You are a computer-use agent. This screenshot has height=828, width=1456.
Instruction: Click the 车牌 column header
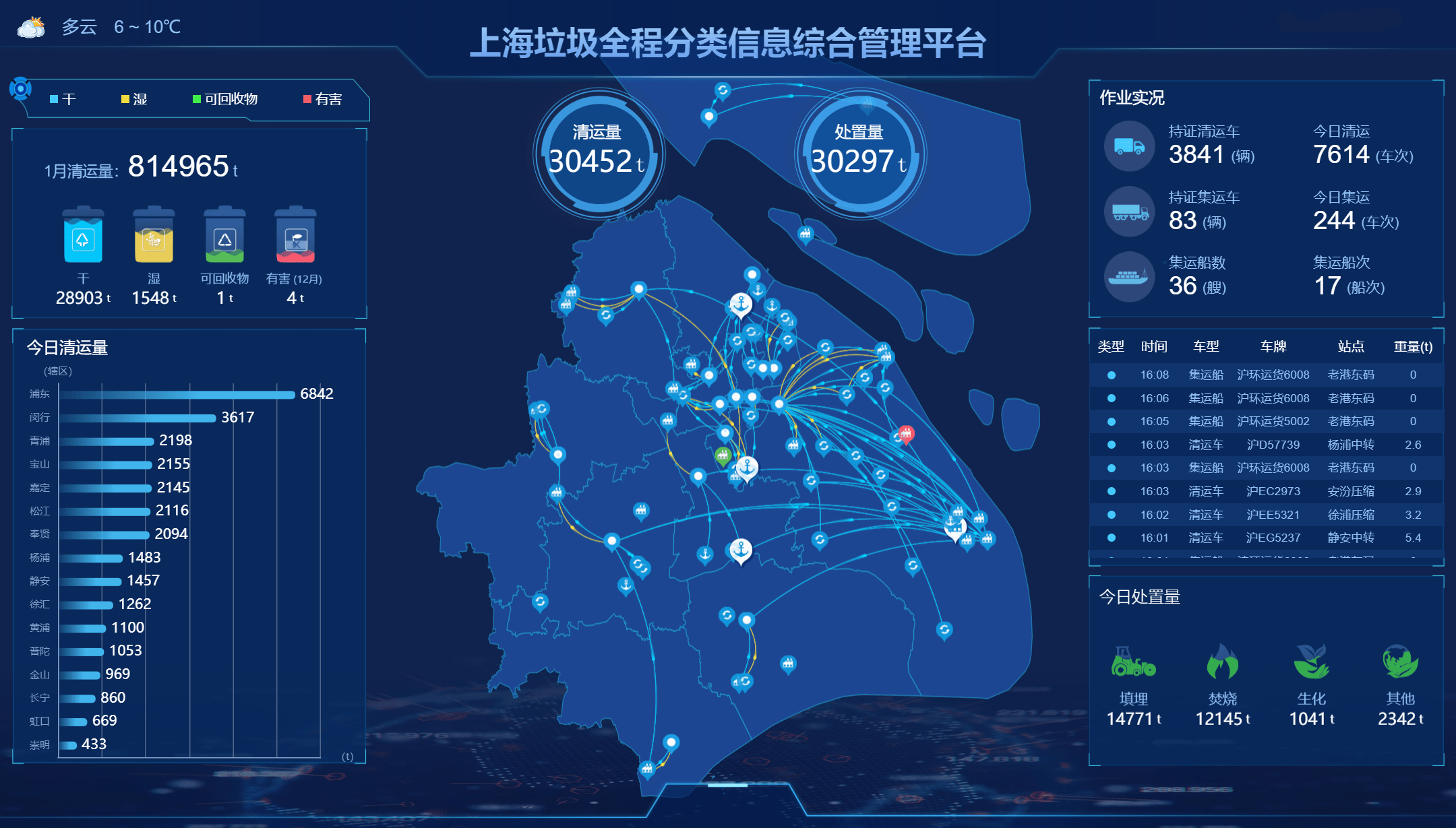pos(1273,346)
